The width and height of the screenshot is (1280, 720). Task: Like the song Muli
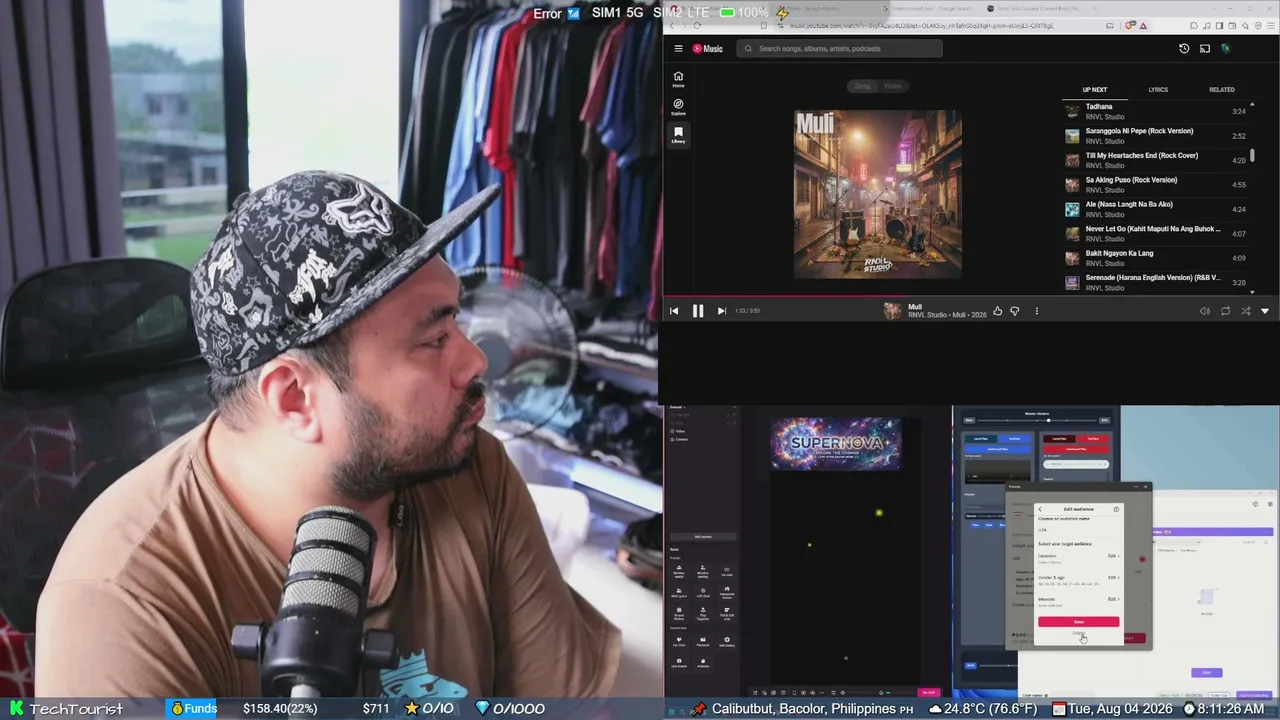997,311
